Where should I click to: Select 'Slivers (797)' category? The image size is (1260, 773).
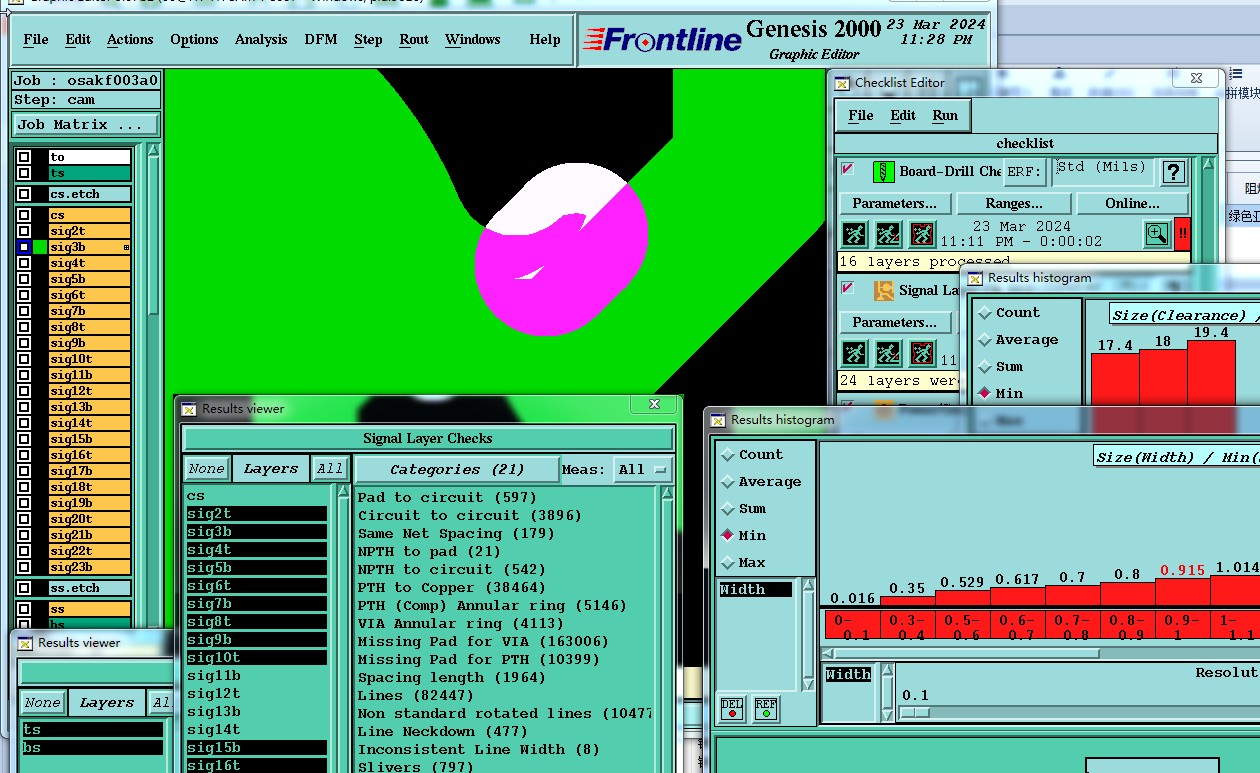[x=415, y=767]
